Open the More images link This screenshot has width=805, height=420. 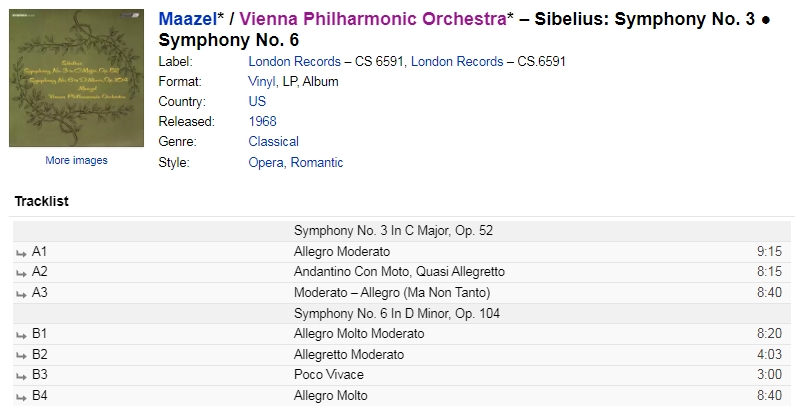(76, 160)
